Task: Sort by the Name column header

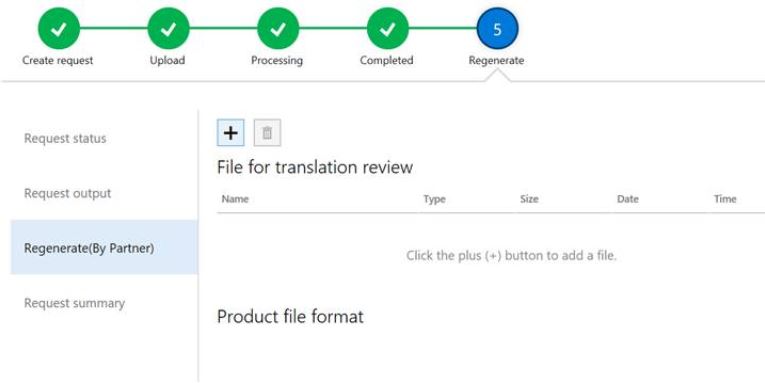Action: (x=235, y=199)
